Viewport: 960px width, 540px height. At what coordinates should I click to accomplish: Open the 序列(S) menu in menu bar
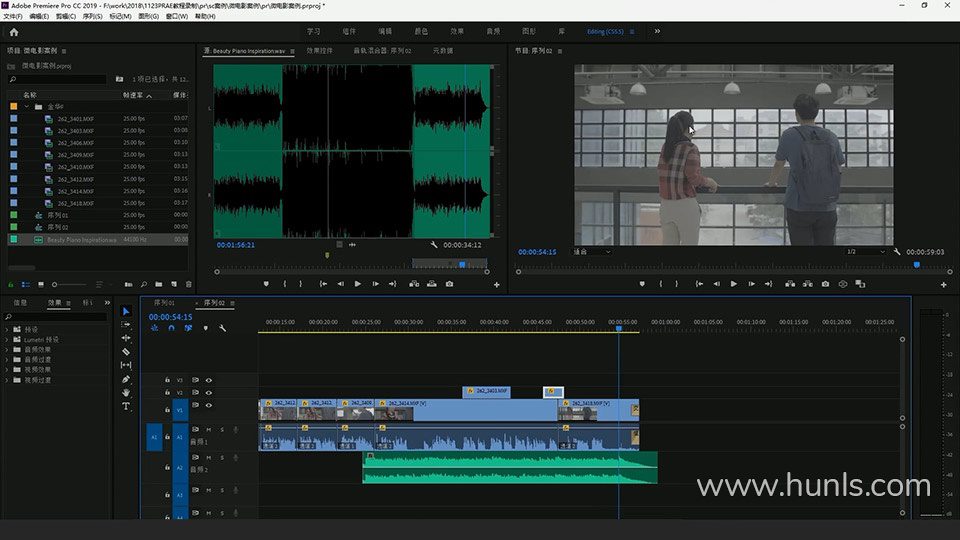(x=92, y=17)
